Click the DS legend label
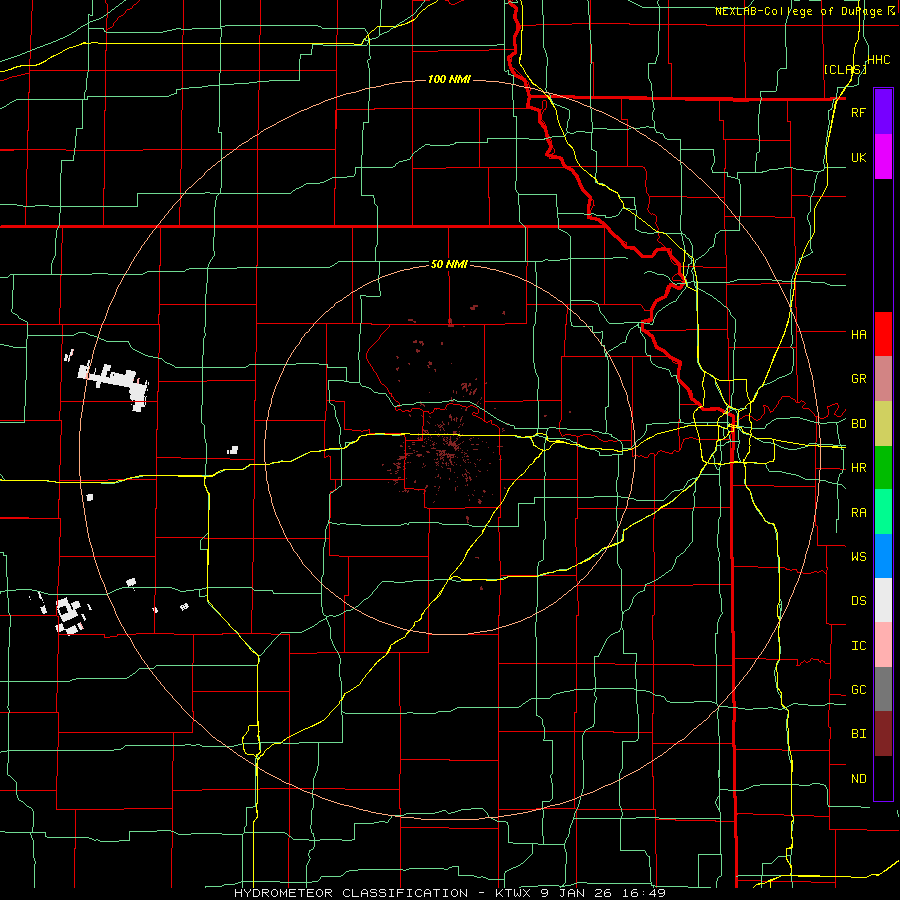The height and width of the screenshot is (900, 900). coord(858,601)
